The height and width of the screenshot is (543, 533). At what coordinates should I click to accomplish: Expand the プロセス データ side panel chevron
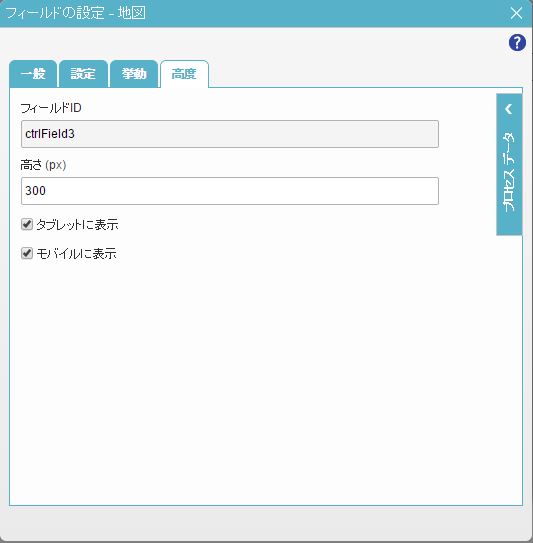pyautogui.click(x=508, y=109)
